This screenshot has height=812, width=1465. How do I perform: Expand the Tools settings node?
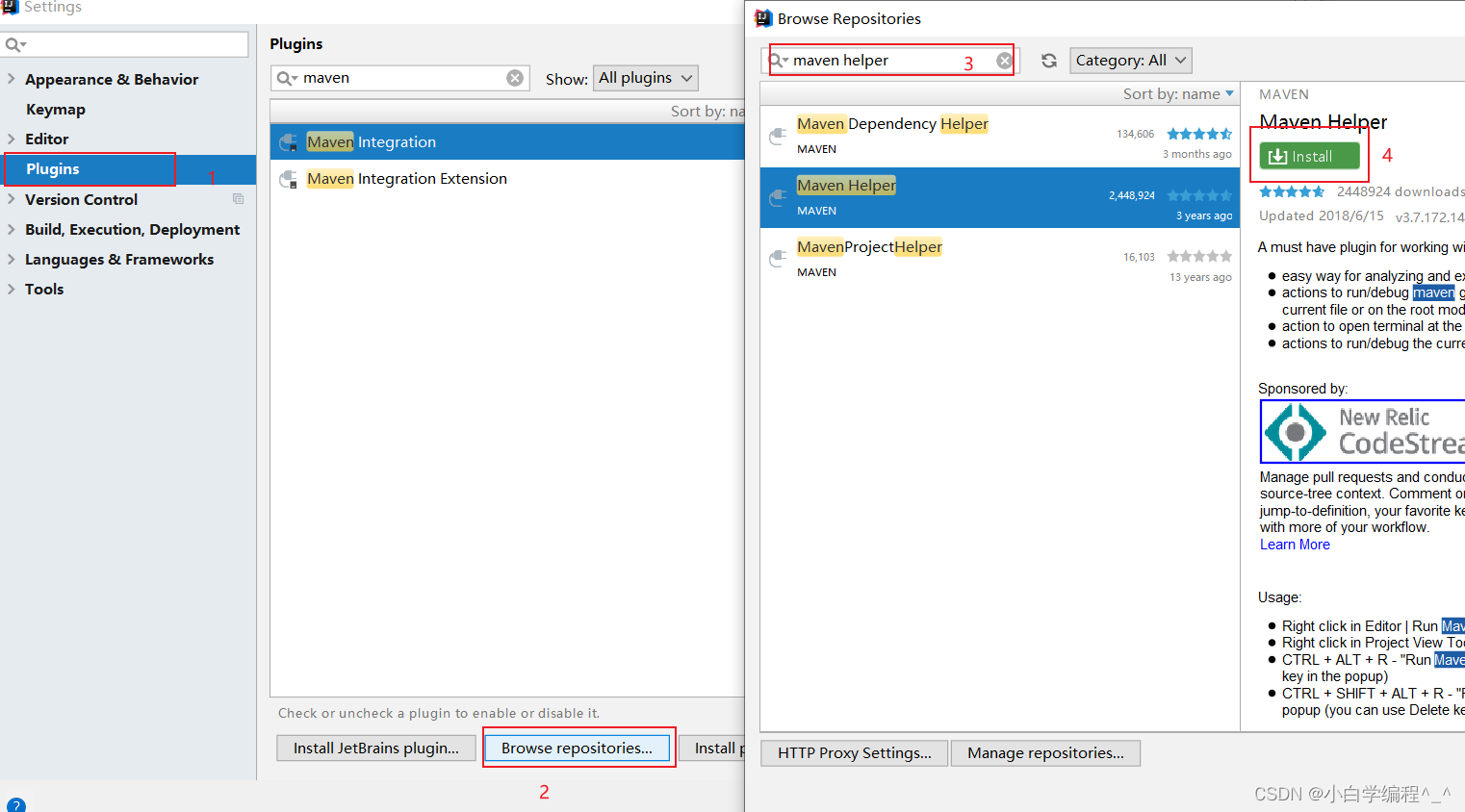pos(12,289)
